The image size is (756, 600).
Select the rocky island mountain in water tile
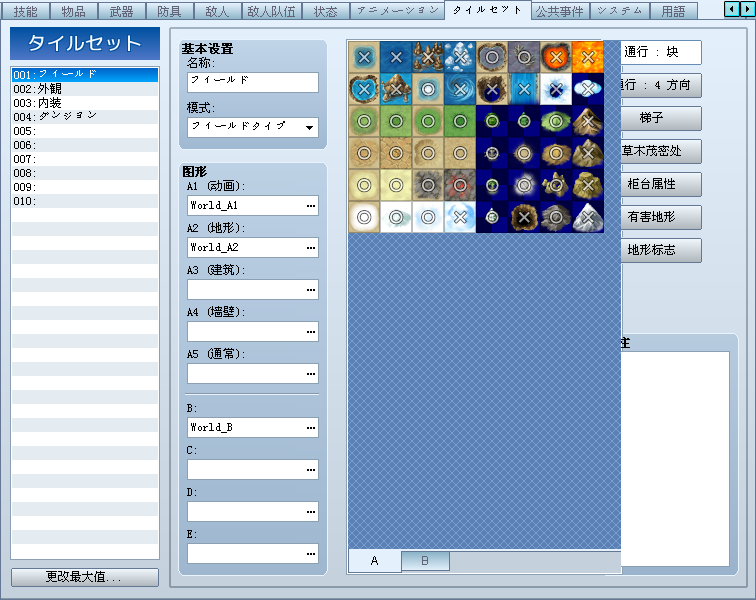tap(396, 89)
